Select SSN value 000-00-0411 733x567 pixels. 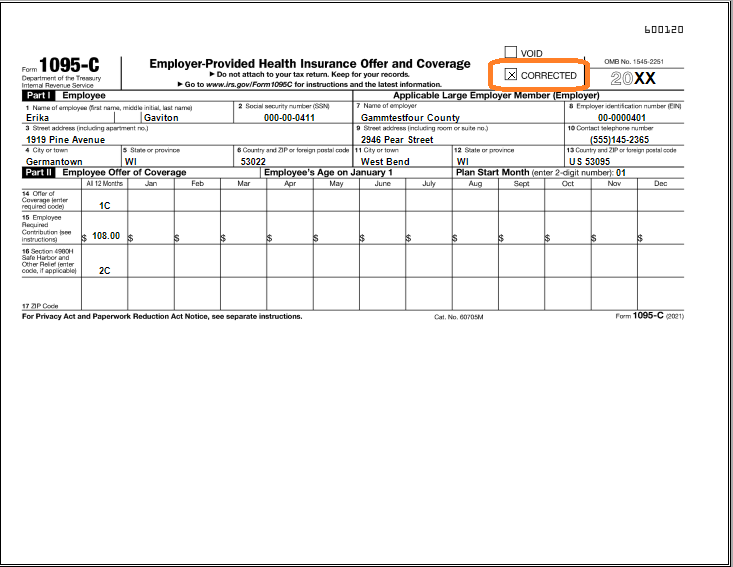[x=289, y=118]
